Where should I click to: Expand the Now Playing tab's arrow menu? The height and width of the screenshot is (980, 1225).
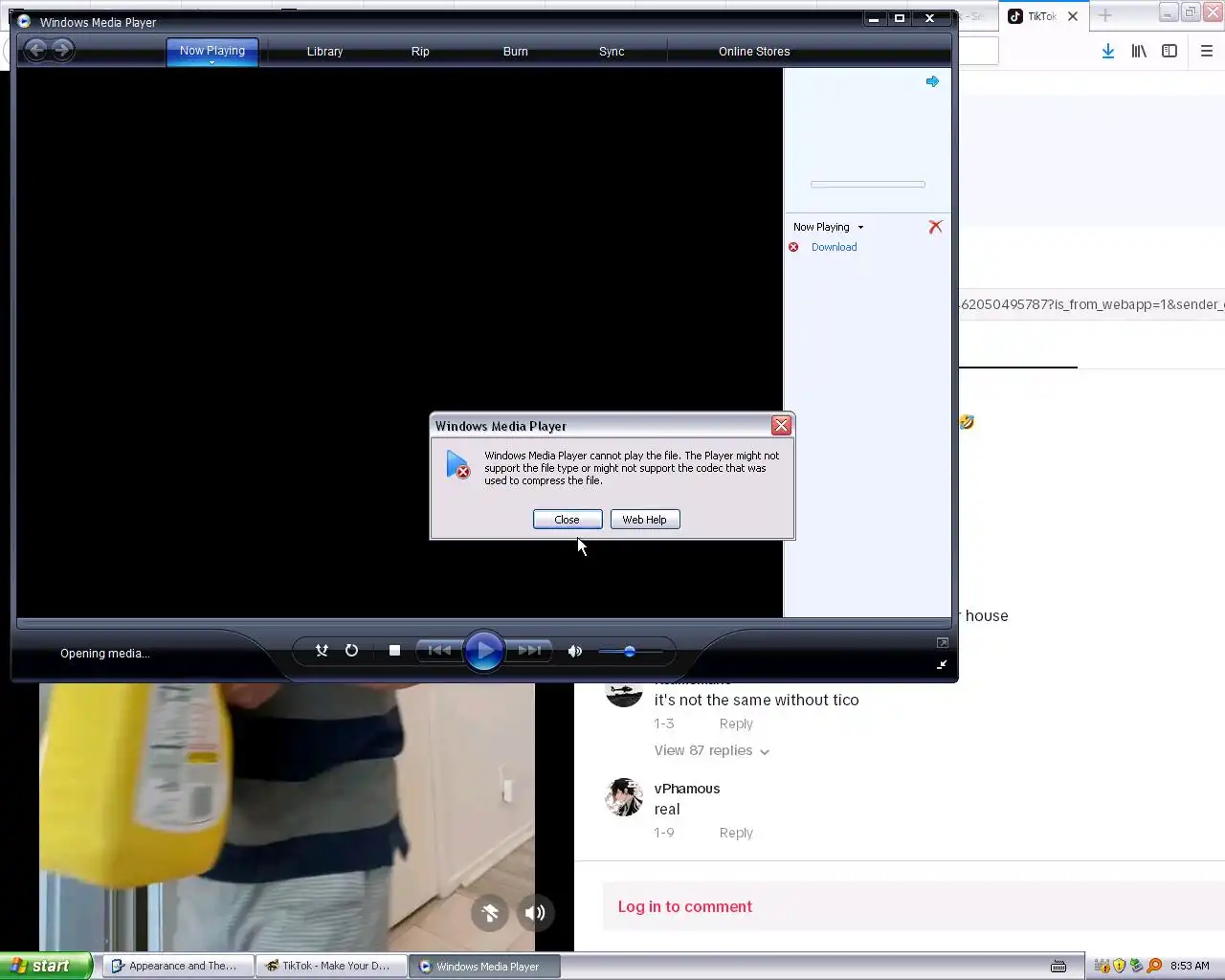(x=212, y=62)
